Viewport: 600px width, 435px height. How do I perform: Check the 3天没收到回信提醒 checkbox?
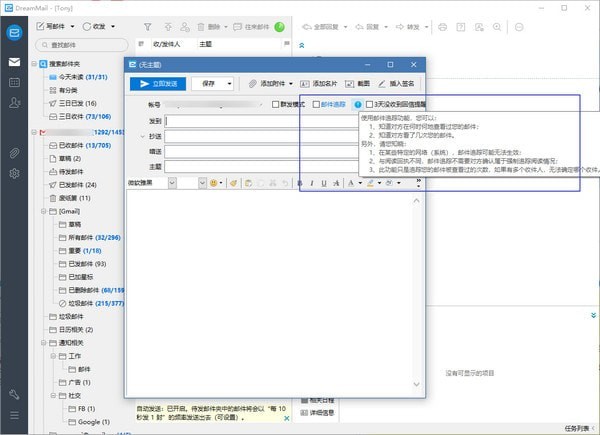[x=370, y=104]
